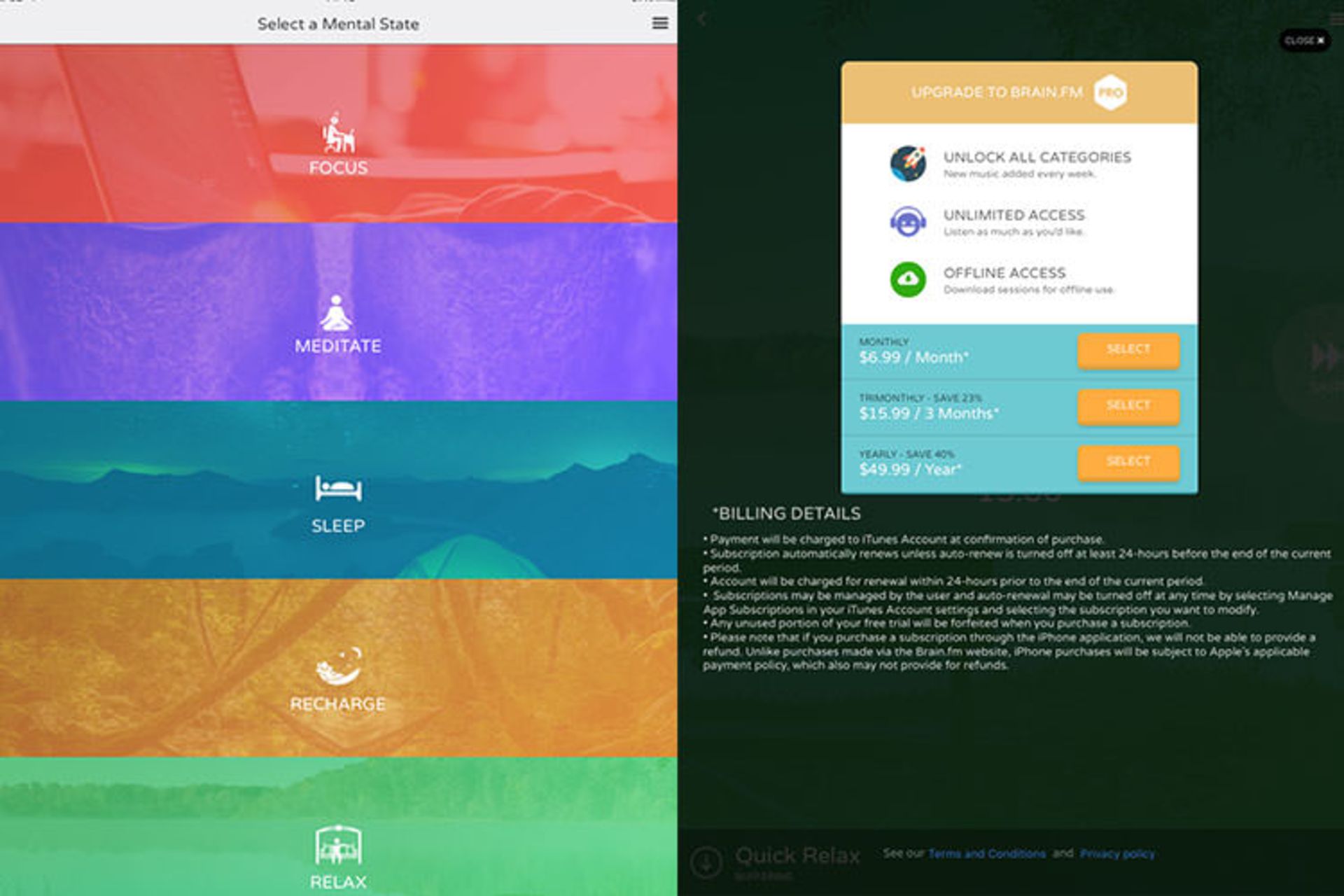Tap the Sleep bed icon
1344x896 pixels.
[x=338, y=488]
